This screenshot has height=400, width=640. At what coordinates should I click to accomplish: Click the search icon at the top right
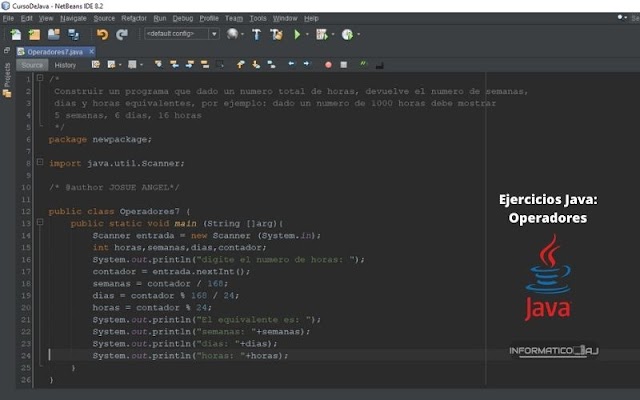(620, 17)
